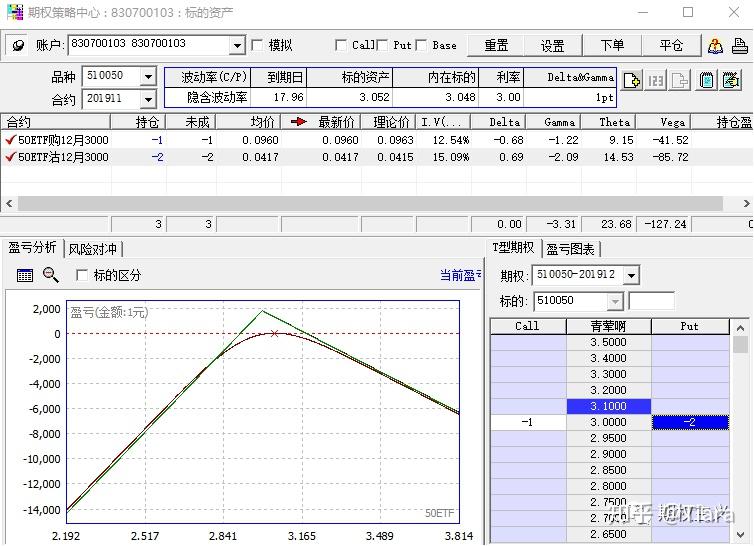The width and height of the screenshot is (754, 546).
Task: Click the Put column header in T-quote
Action: (690, 326)
